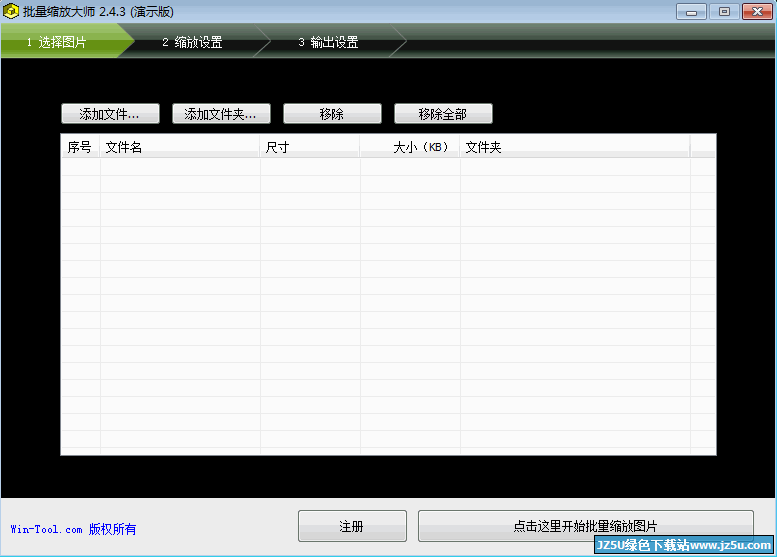The width and height of the screenshot is (777, 557).
Task: Start batch resizing with 点击这里开始批量缩放图片
Action: (x=585, y=526)
